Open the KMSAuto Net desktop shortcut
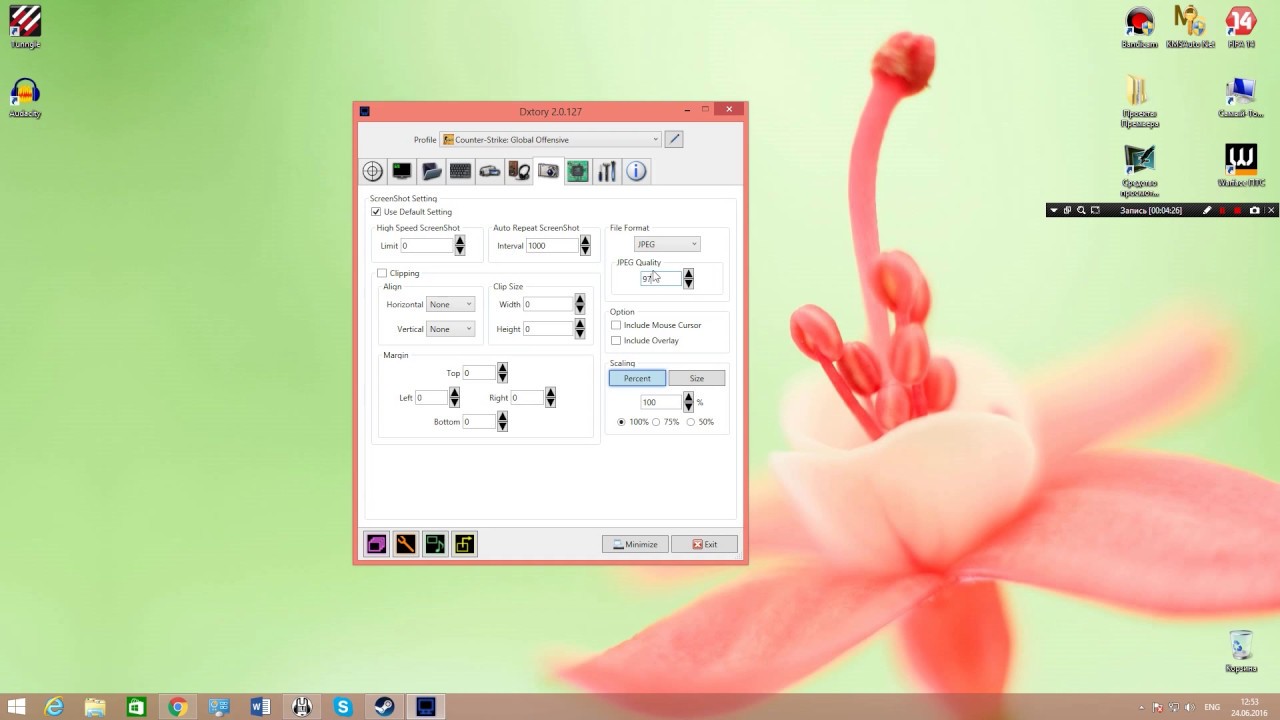Screen dimensions: 1280x720 [1189, 27]
